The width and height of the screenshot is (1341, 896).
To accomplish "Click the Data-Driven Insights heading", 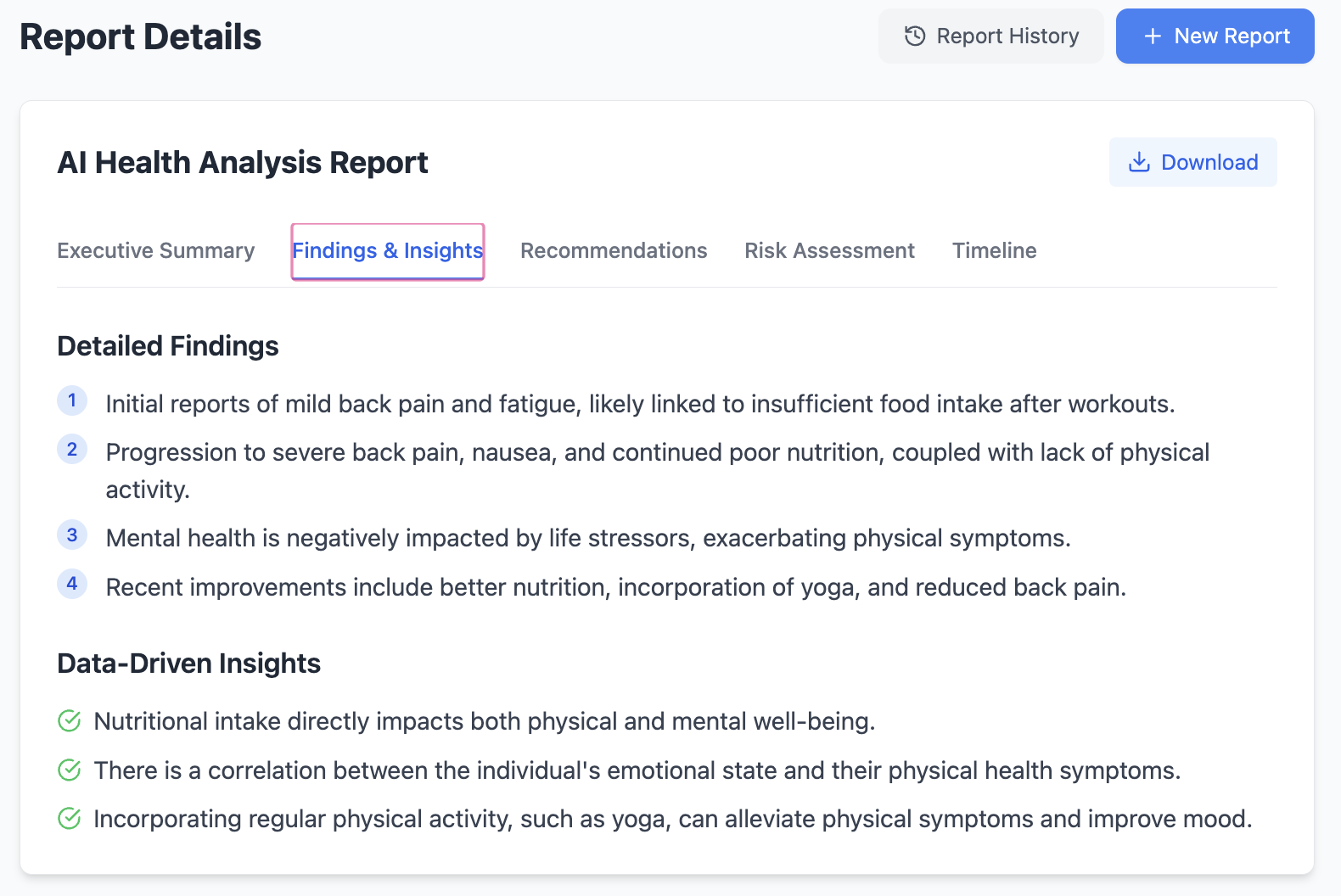I will point(188,664).
